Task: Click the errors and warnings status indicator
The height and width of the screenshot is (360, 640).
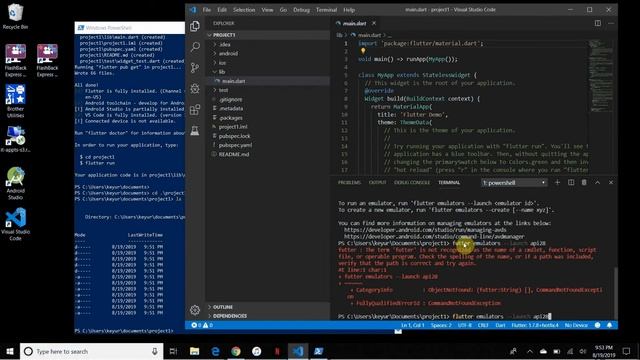Action: pos(202,325)
